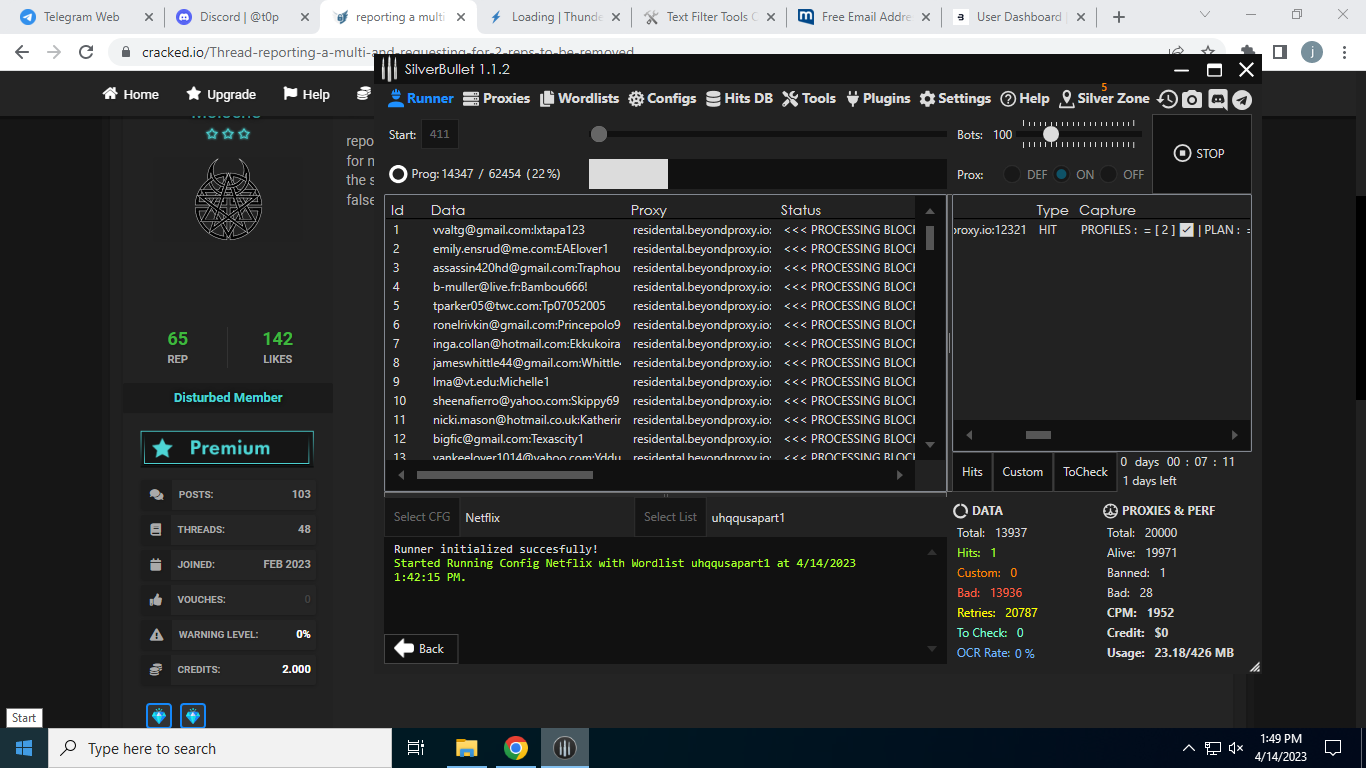
Task: Switch to the Runner tab
Action: (x=420, y=98)
